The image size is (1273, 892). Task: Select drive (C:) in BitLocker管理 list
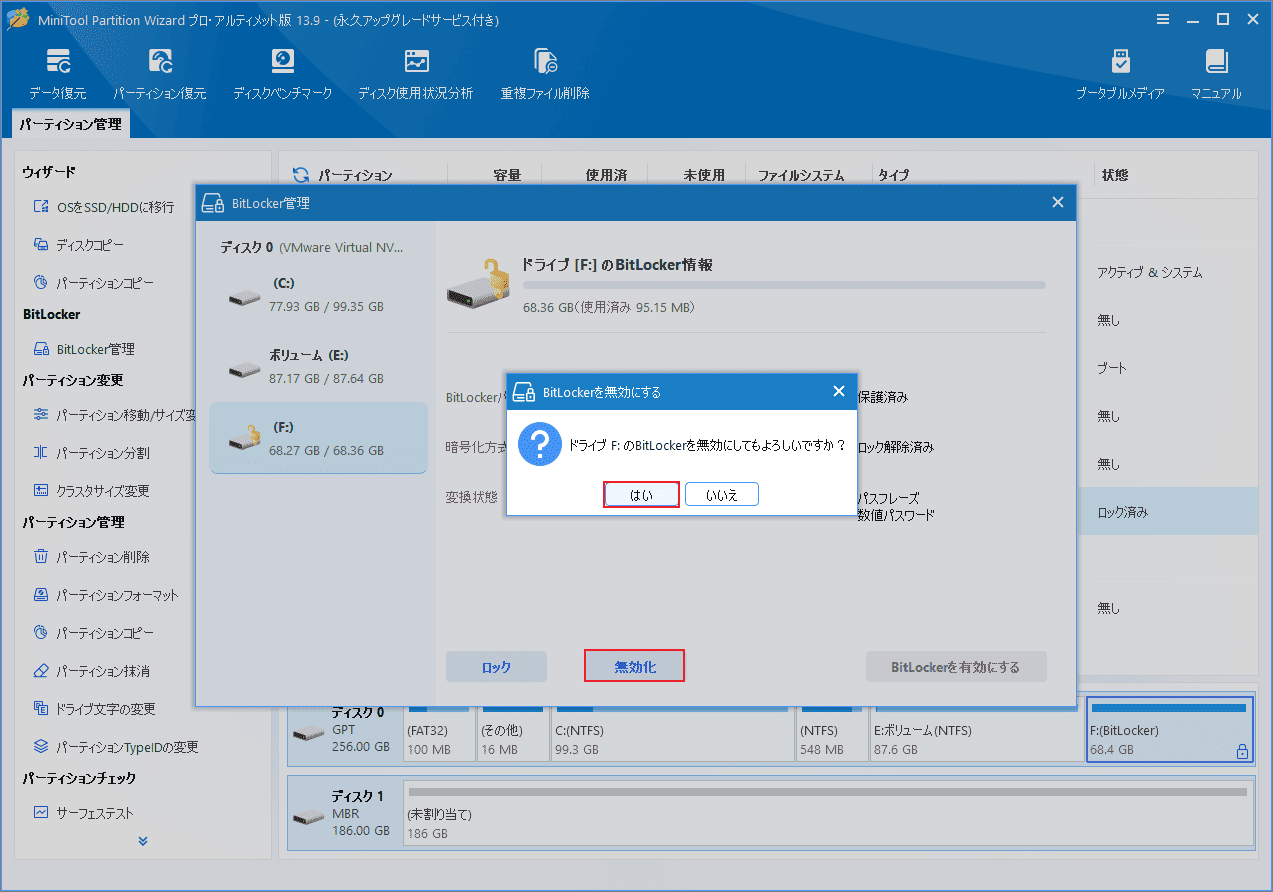pos(318,295)
